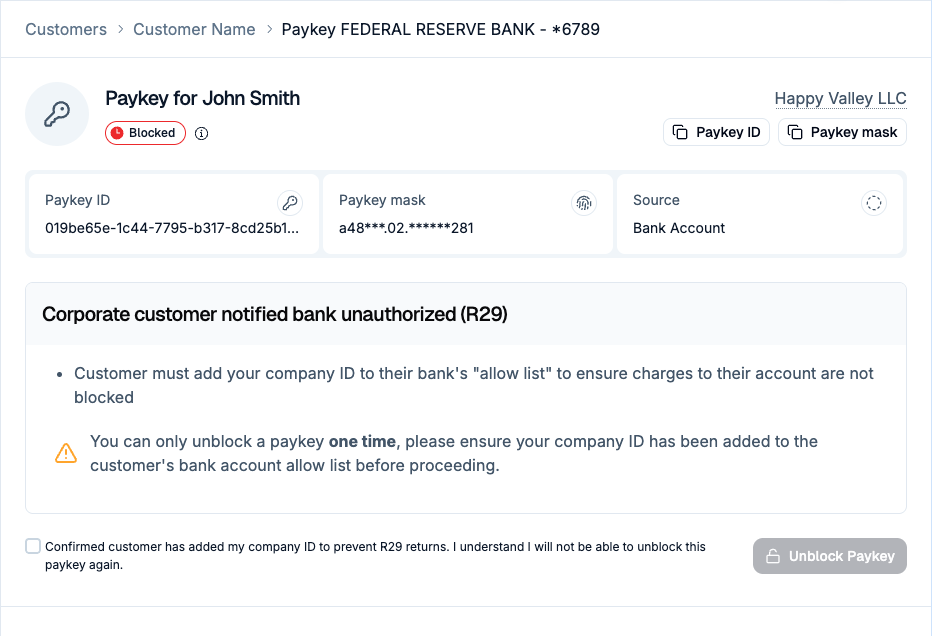Toggle the Blocked status badge
Image resolution: width=932 pixels, height=636 pixels.
[x=145, y=133]
